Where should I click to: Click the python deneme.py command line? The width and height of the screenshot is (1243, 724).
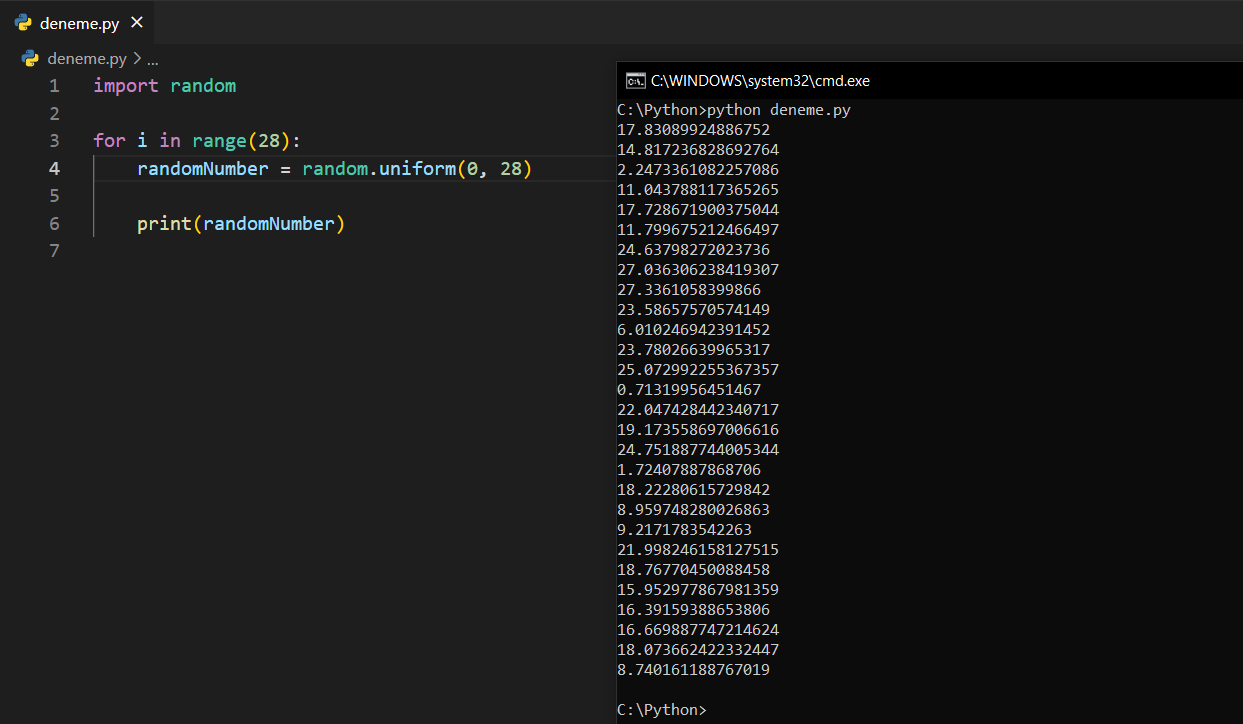734,110
